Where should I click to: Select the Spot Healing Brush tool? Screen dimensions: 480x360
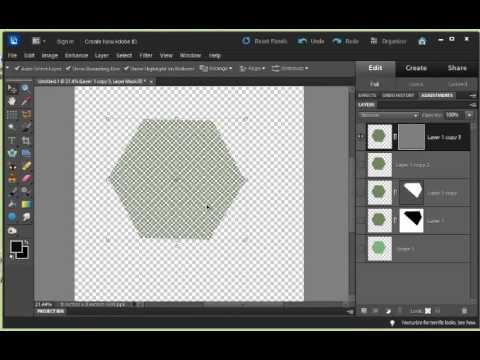coord(26,167)
